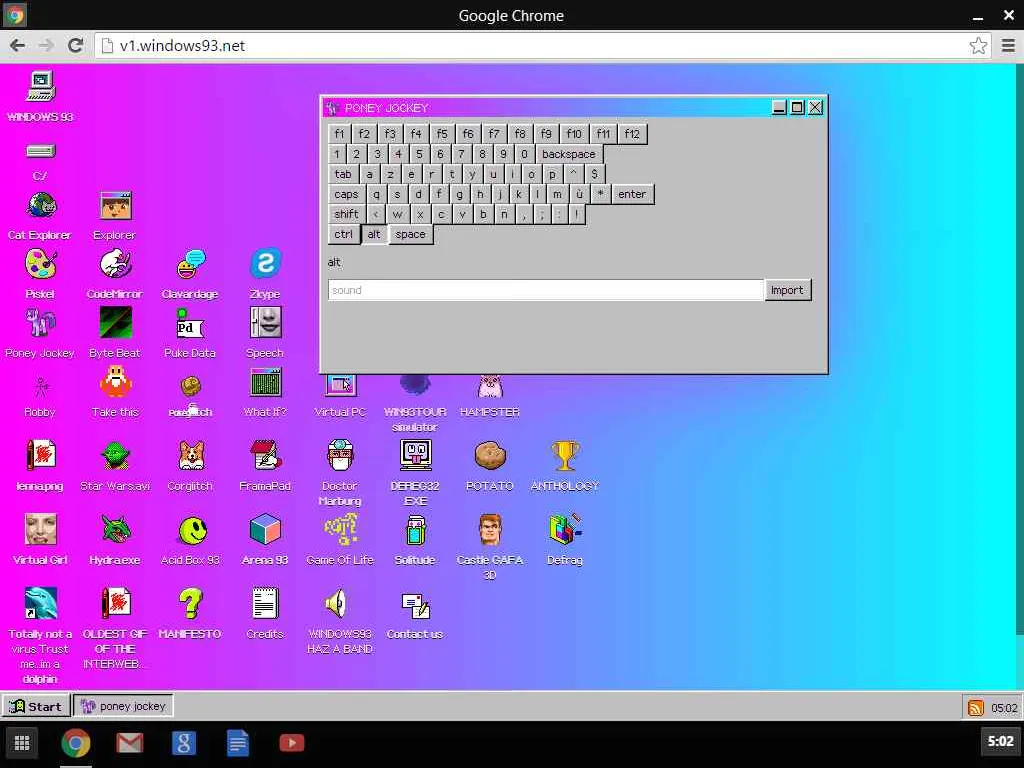The width and height of the screenshot is (1024, 768).
Task: Open the dolphin 'Totally not a virus' icon
Action: coord(40,603)
